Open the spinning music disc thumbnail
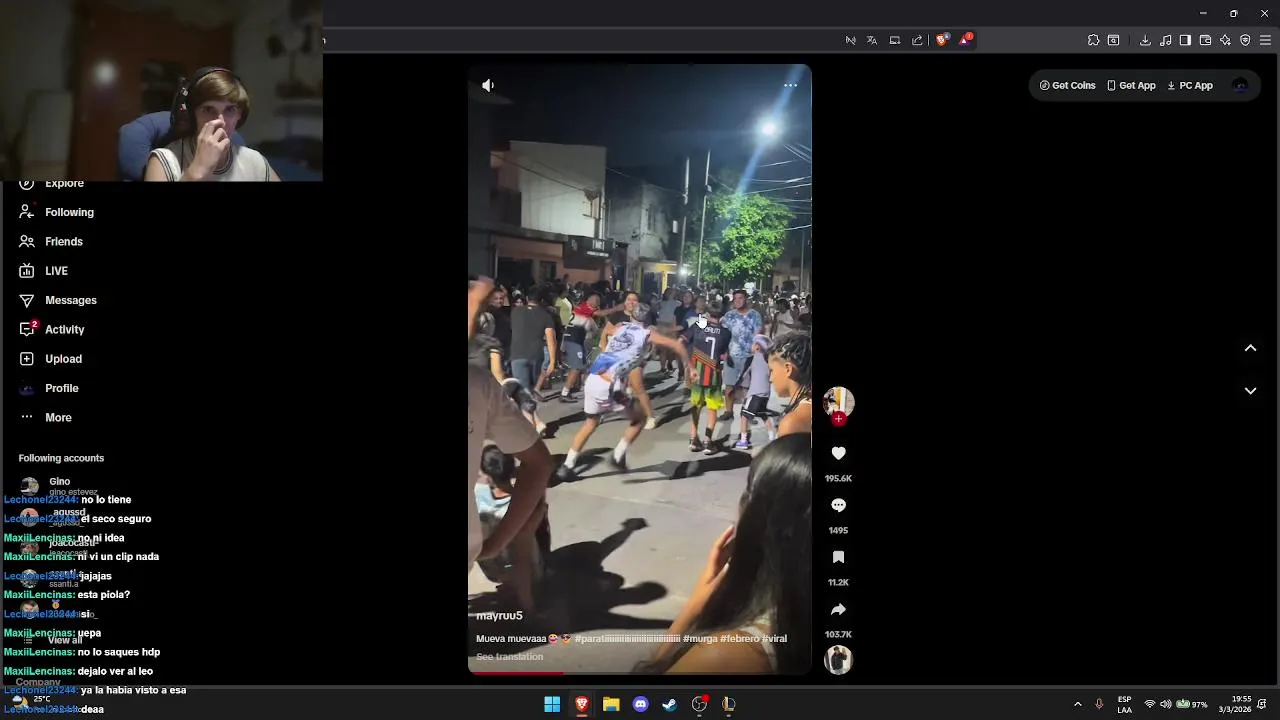 click(838, 660)
